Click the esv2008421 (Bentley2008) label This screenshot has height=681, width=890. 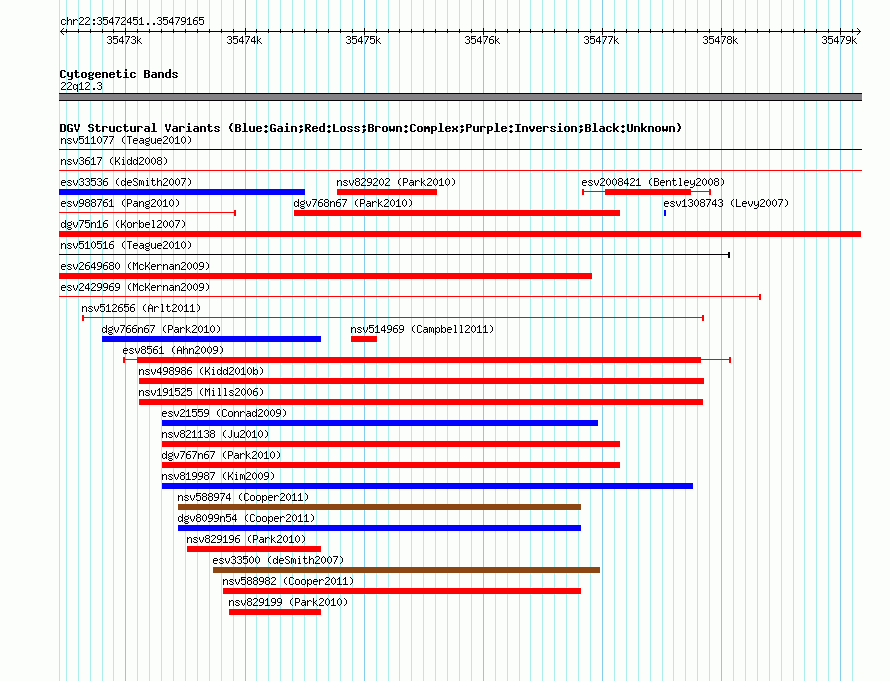pos(653,182)
